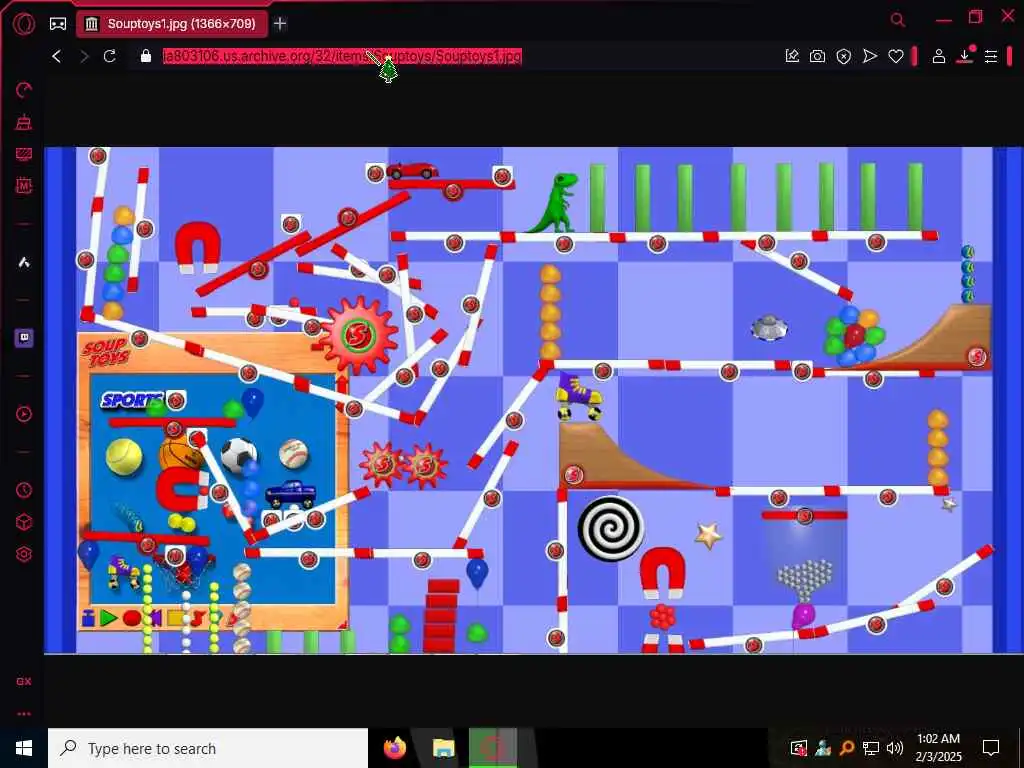The width and height of the screenshot is (1024, 768).
Task: Open the Windows Start menu
Action: 24,748
